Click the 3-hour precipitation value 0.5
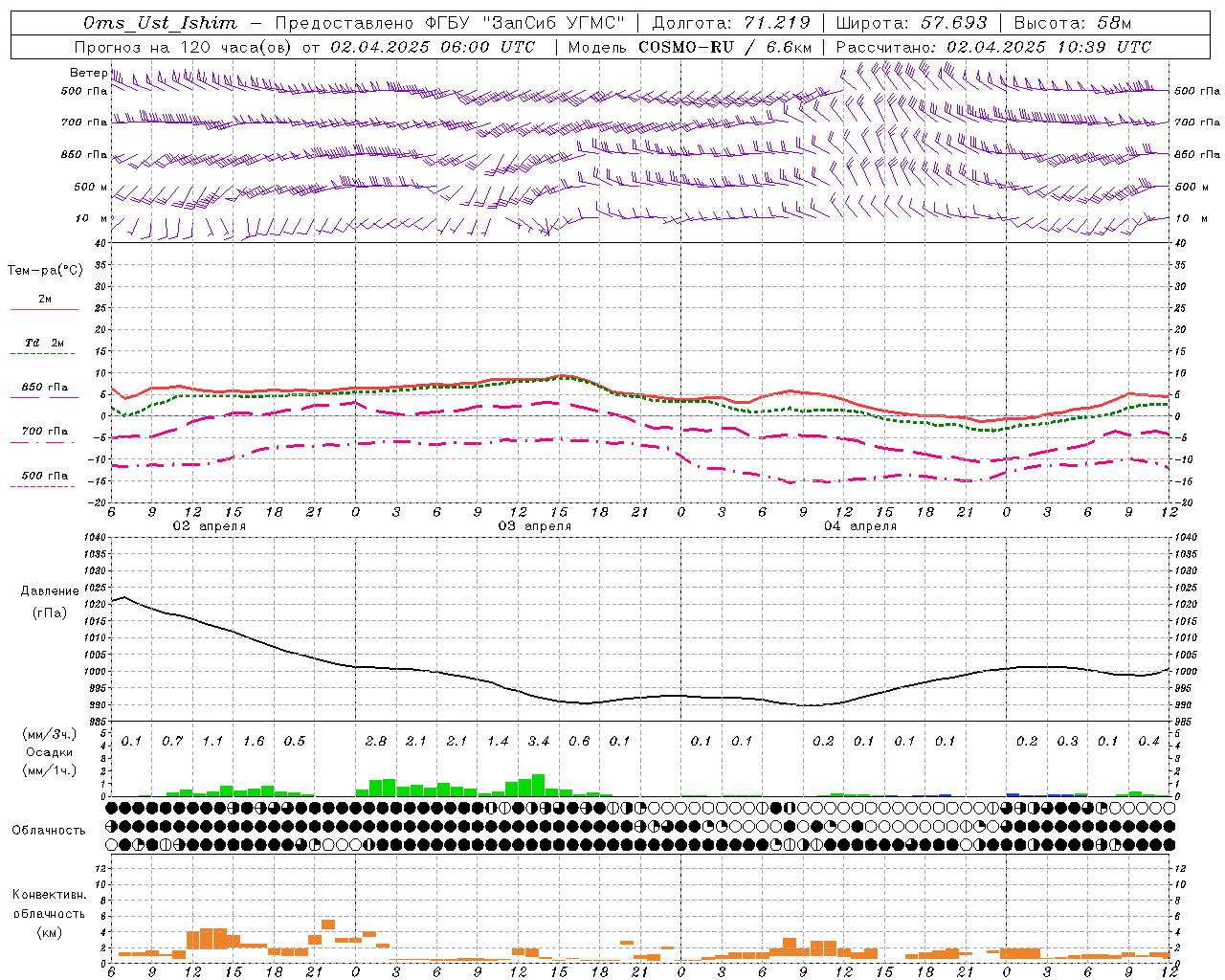Viewport: 1225px width, 980px height. [295, 741]
